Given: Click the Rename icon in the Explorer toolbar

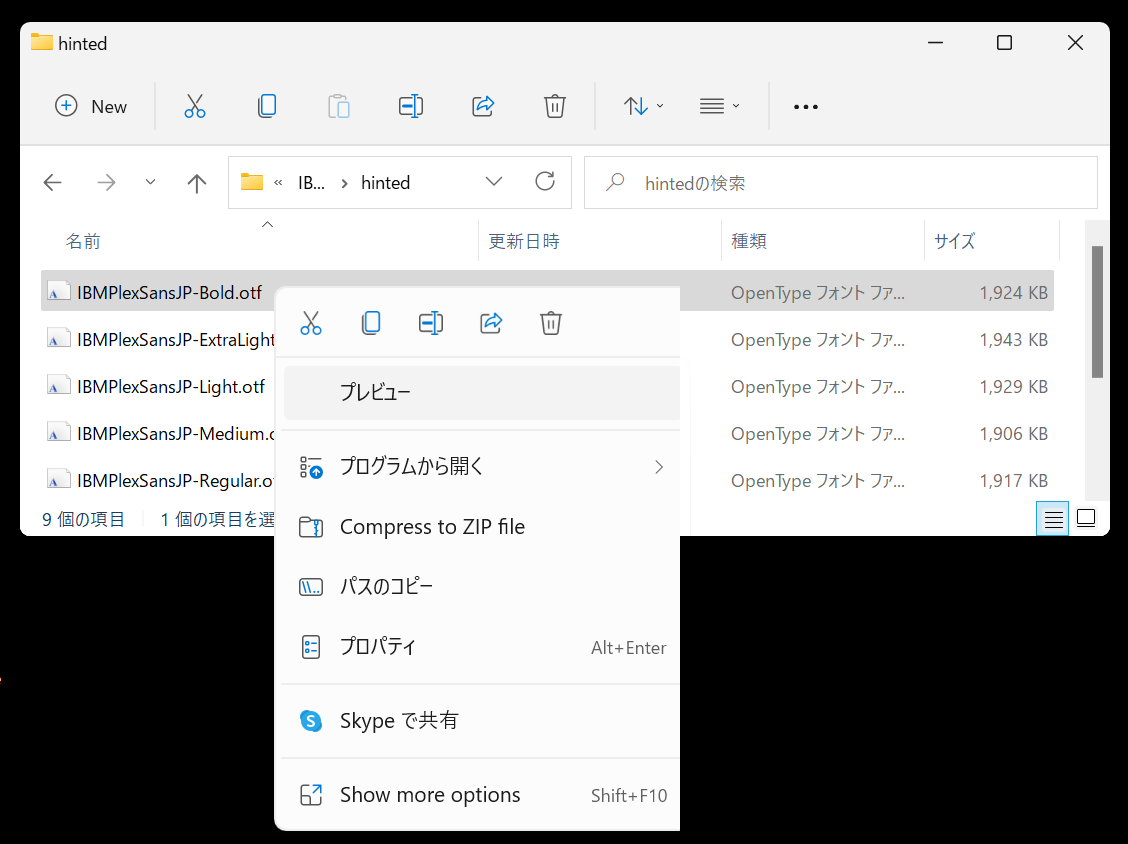Looking at the screenshot, I should 411,106.
